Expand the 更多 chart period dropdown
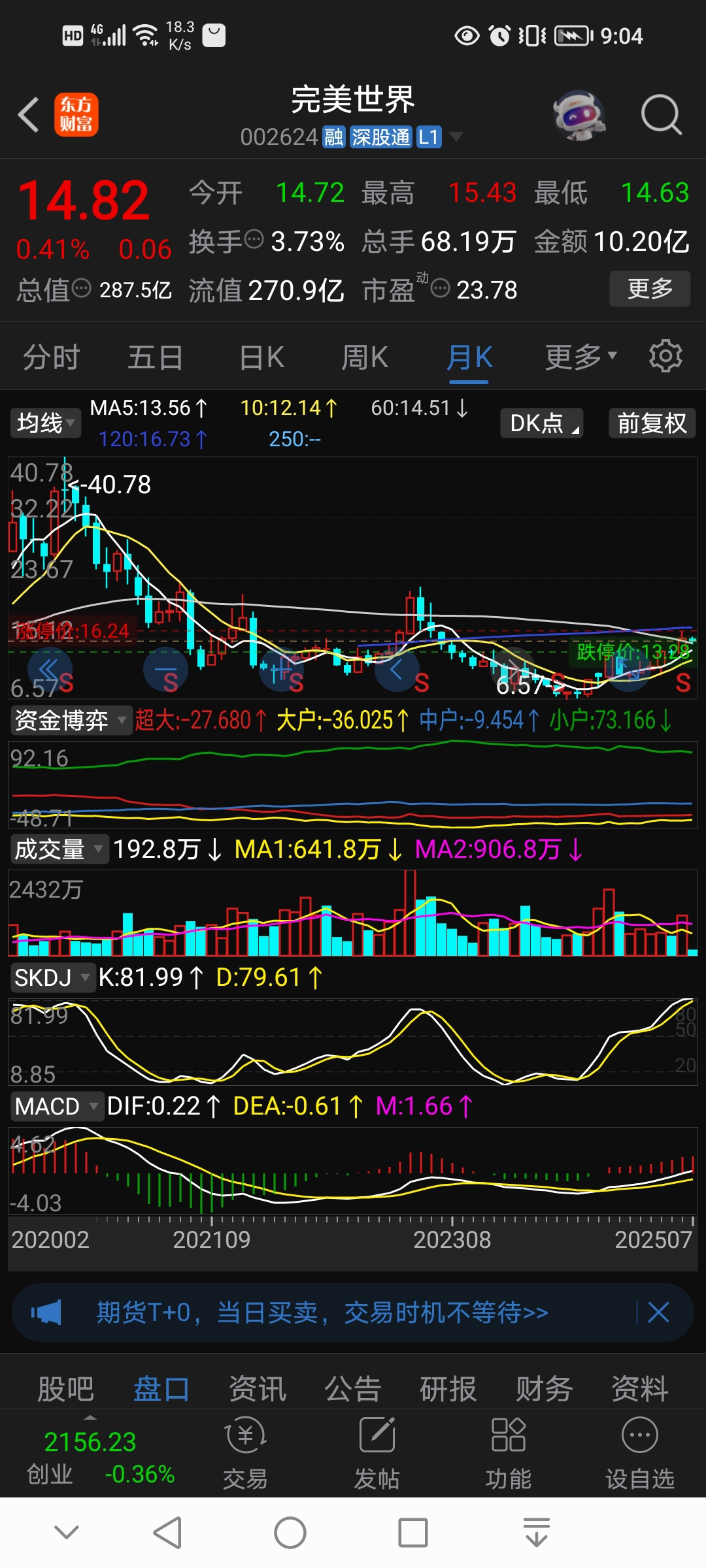 coord(581,357)
